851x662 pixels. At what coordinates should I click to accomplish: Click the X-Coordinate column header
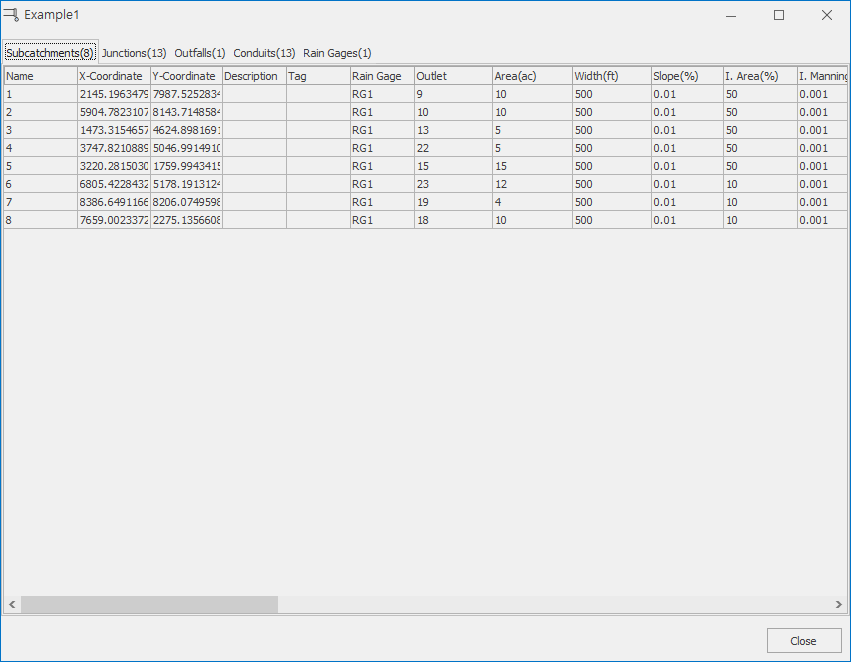(113, 76)
